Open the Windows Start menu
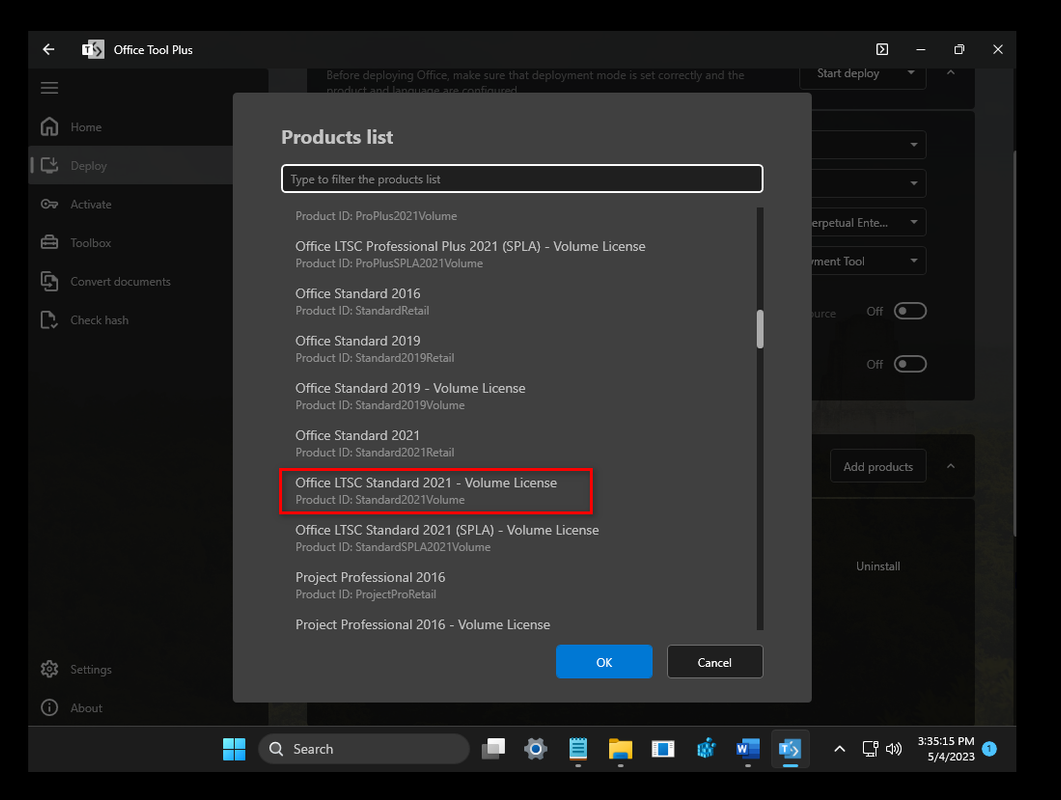Viewport: 1061px width, 800px height. (234, 749)
